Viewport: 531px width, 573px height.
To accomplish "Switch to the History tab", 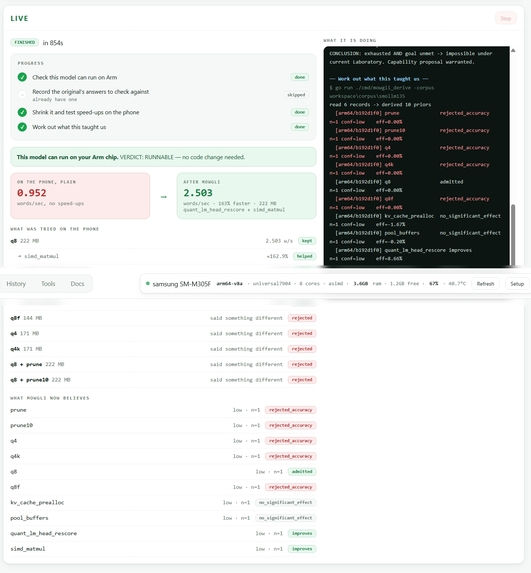I will point(16,284).
